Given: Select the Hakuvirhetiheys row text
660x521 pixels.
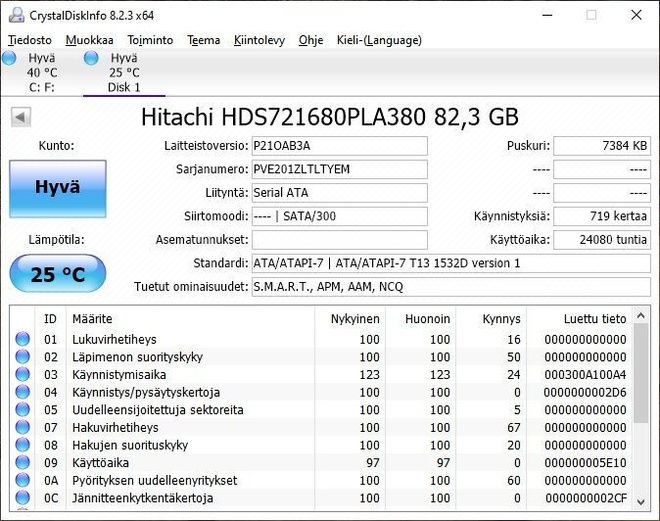Looking at the screenshot, I should pos(115,427).
